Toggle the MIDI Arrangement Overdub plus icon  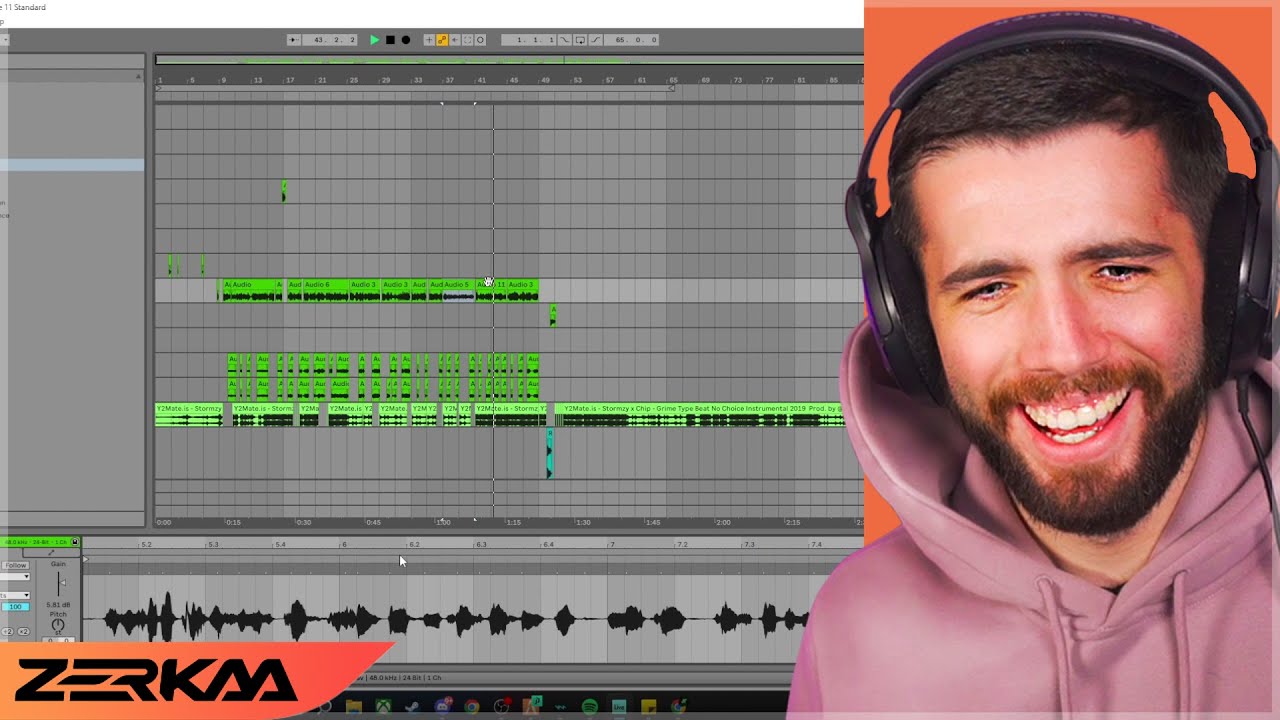click(x=429, y=40)
